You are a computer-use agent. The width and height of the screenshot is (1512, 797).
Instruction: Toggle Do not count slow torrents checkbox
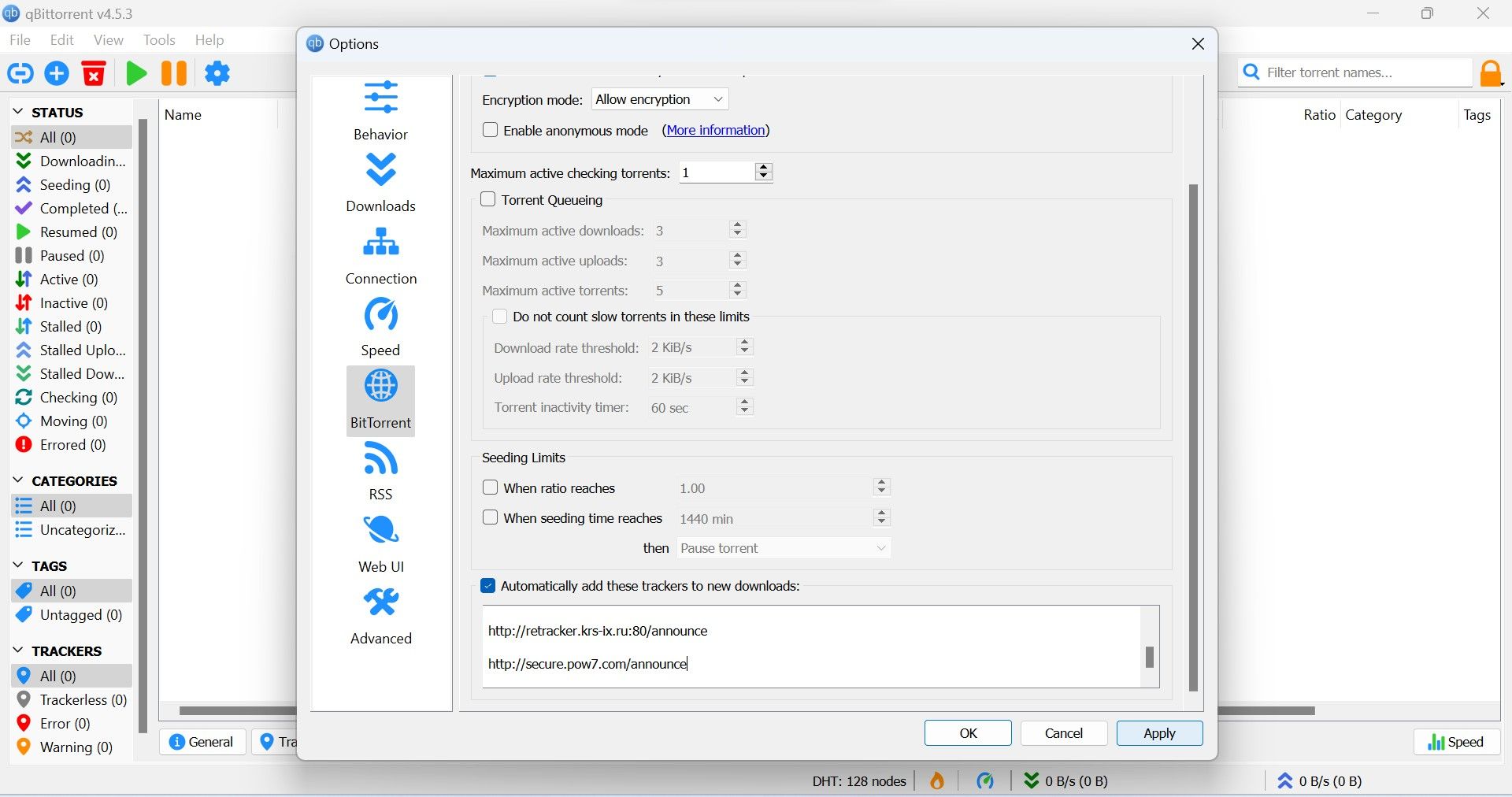pyautogui.click(x=499, y=316)
